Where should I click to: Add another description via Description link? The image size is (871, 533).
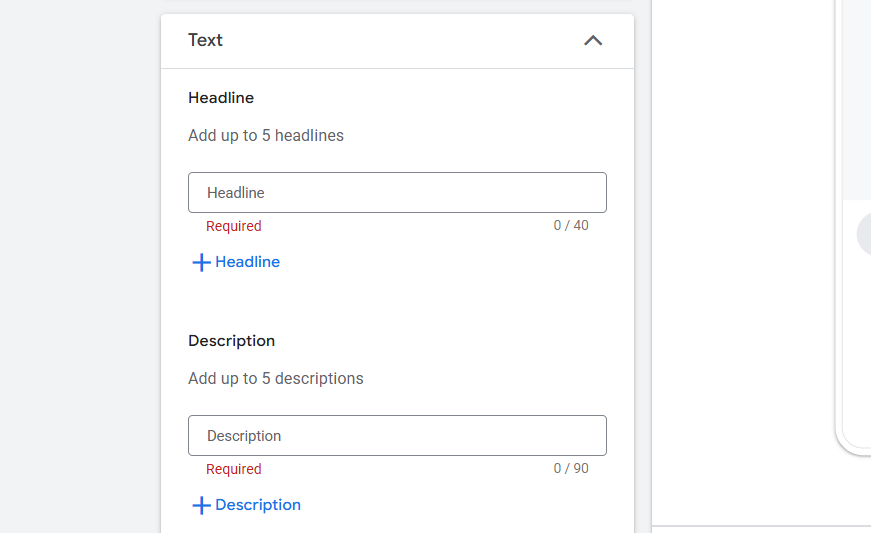(257, 505)
